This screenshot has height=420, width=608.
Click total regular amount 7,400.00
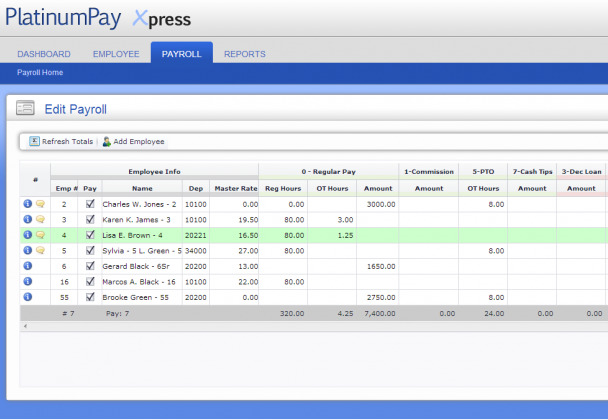[380, 313]
